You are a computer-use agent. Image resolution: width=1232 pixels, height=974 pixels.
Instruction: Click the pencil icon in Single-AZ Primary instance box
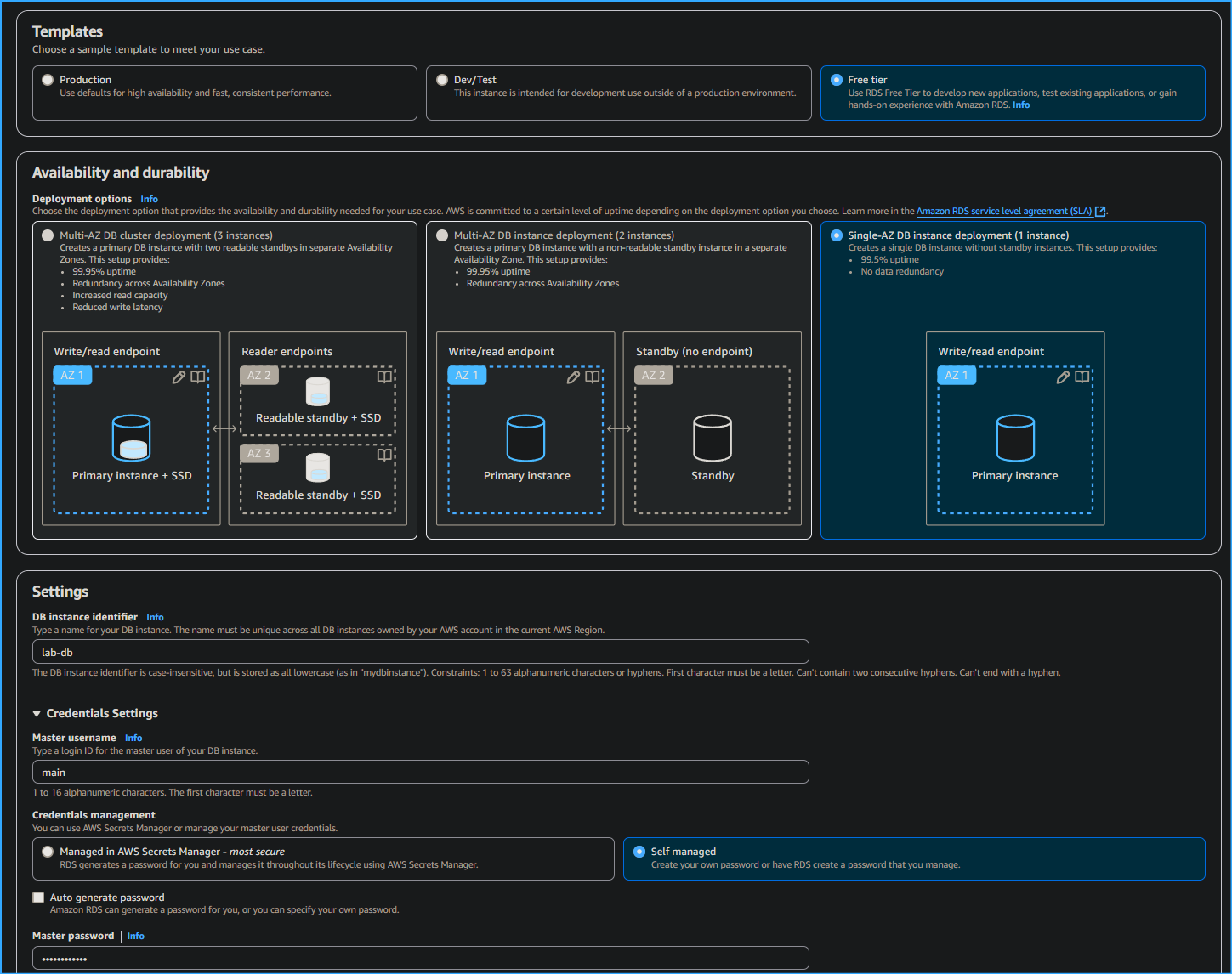1063,377
